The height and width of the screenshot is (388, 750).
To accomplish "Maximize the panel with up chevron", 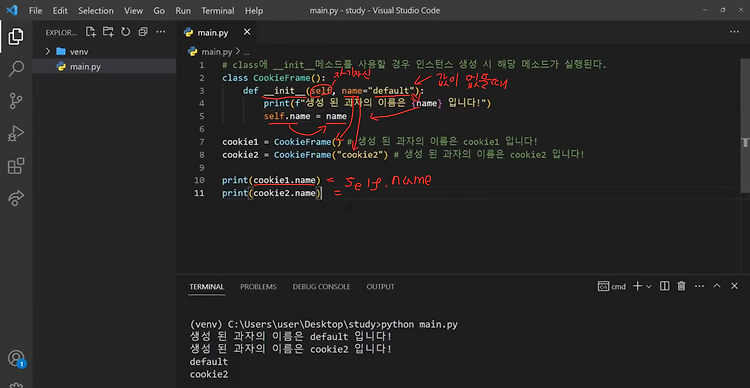I will pyautogui.click(x=717, y=286).
